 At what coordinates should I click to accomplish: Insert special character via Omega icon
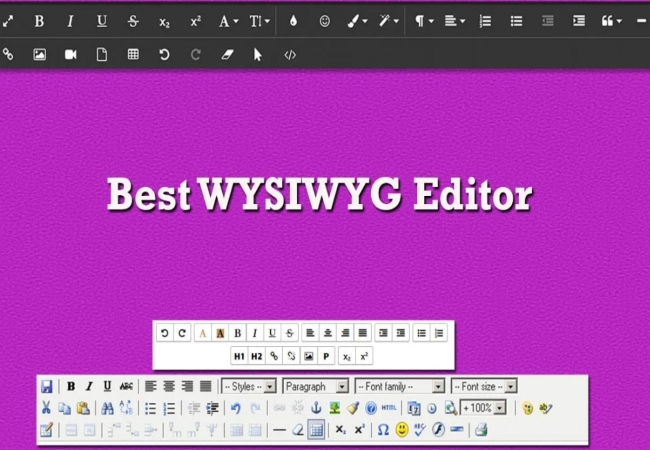pyautogui.click(x=383, y=430)
